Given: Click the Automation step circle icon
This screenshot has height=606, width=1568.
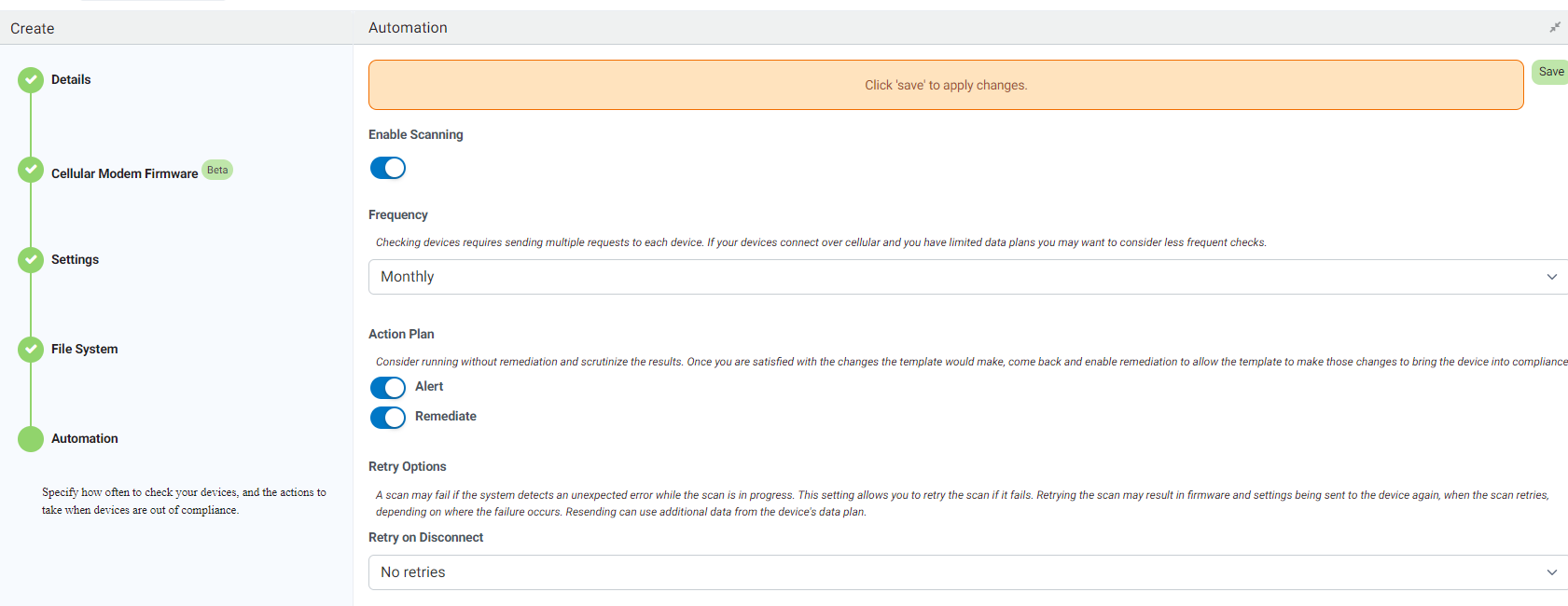Looking at the screenshot, I should tap(31, 438).
